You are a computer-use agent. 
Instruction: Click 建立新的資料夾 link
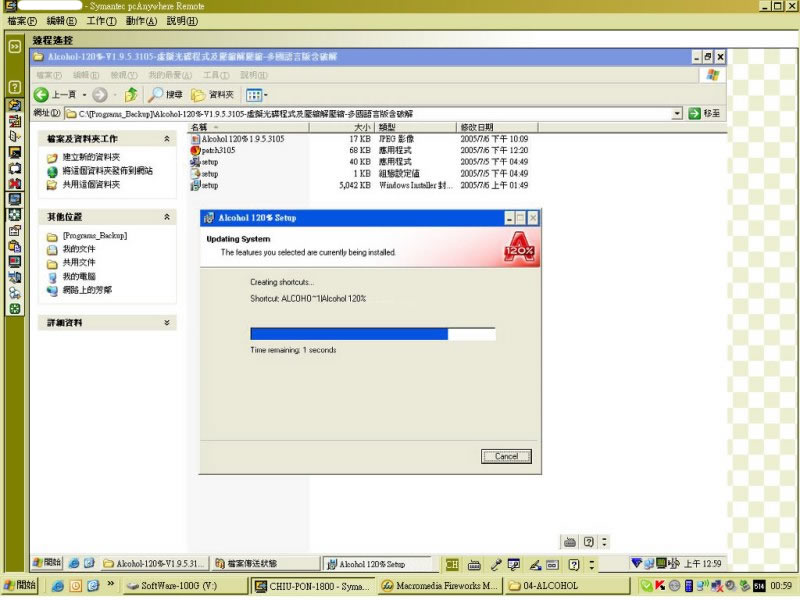(91, 157)
